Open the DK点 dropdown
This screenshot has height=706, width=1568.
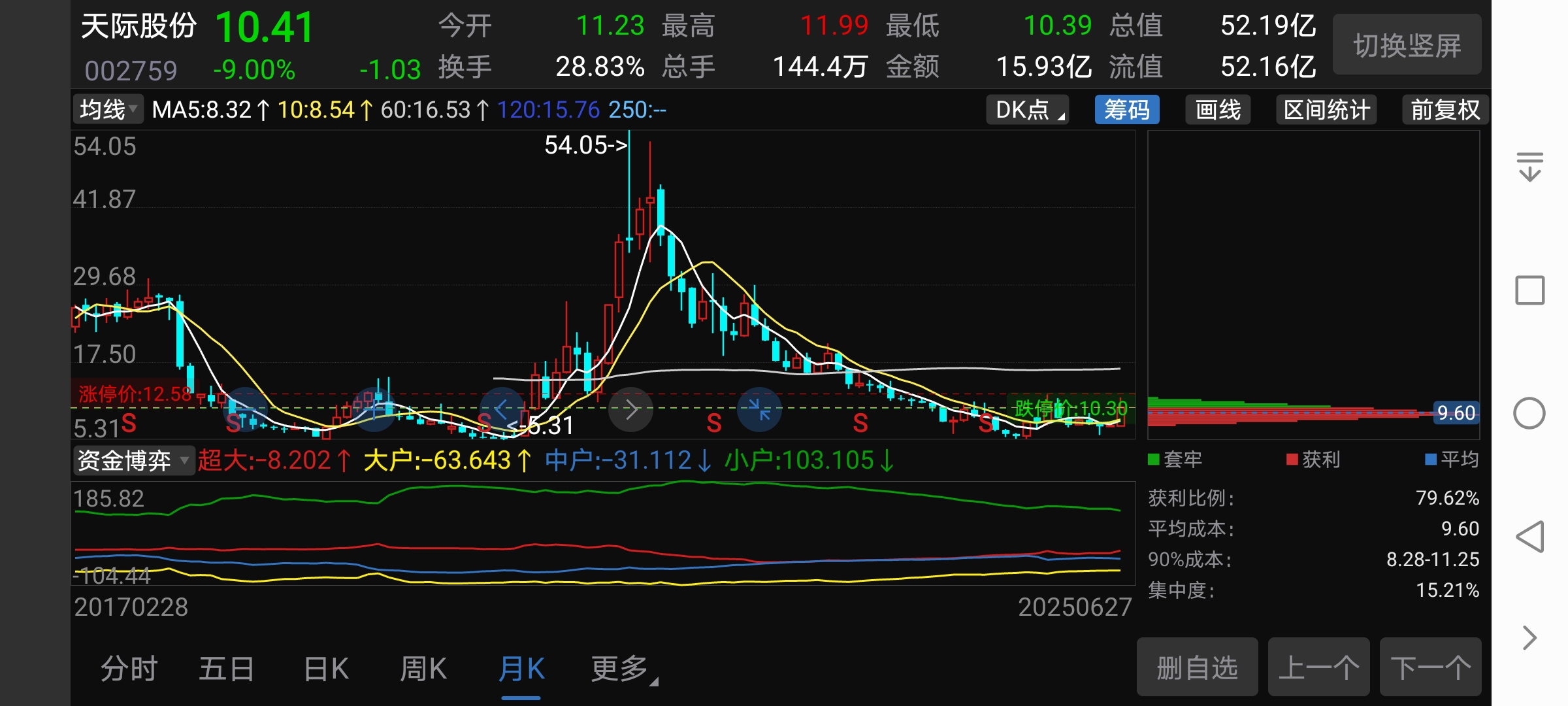1028,109
